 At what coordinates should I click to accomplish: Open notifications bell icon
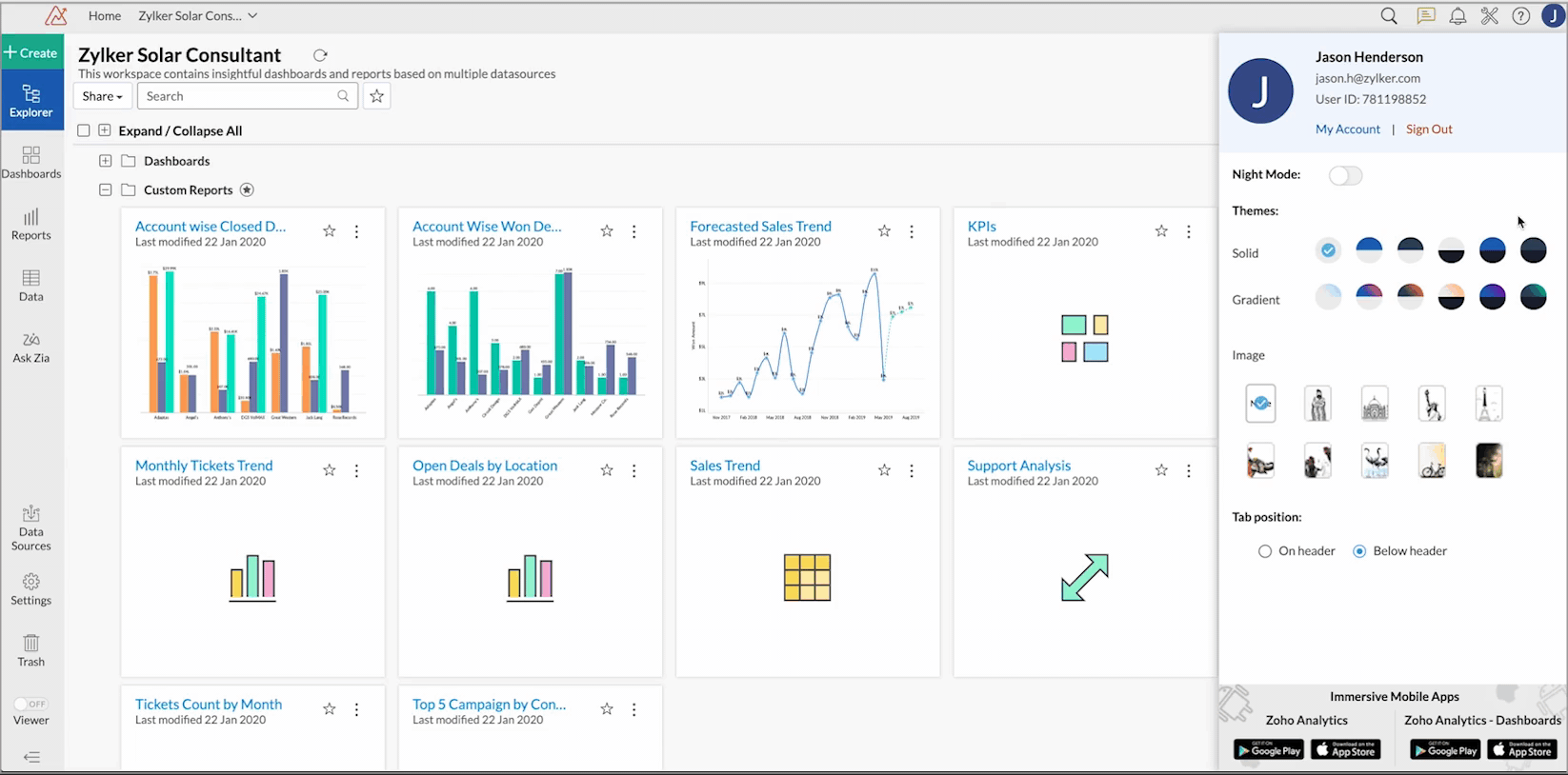(1457, 16)
